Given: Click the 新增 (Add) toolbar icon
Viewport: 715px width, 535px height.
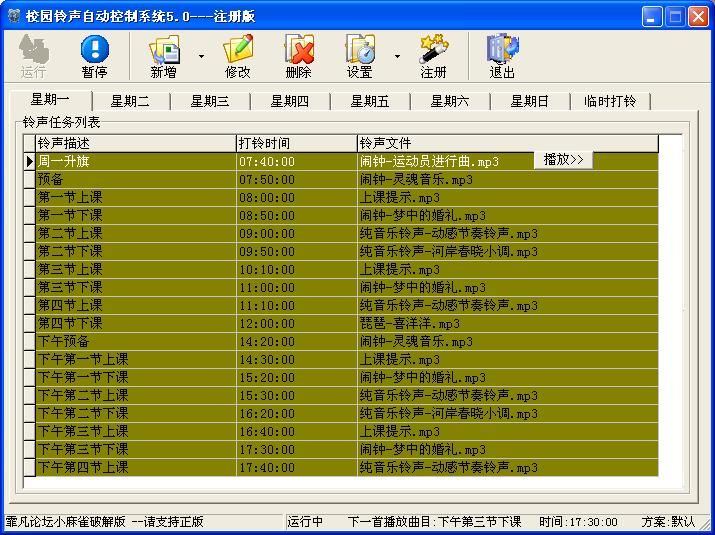Looking at the screenshot, I should [164, 57].
